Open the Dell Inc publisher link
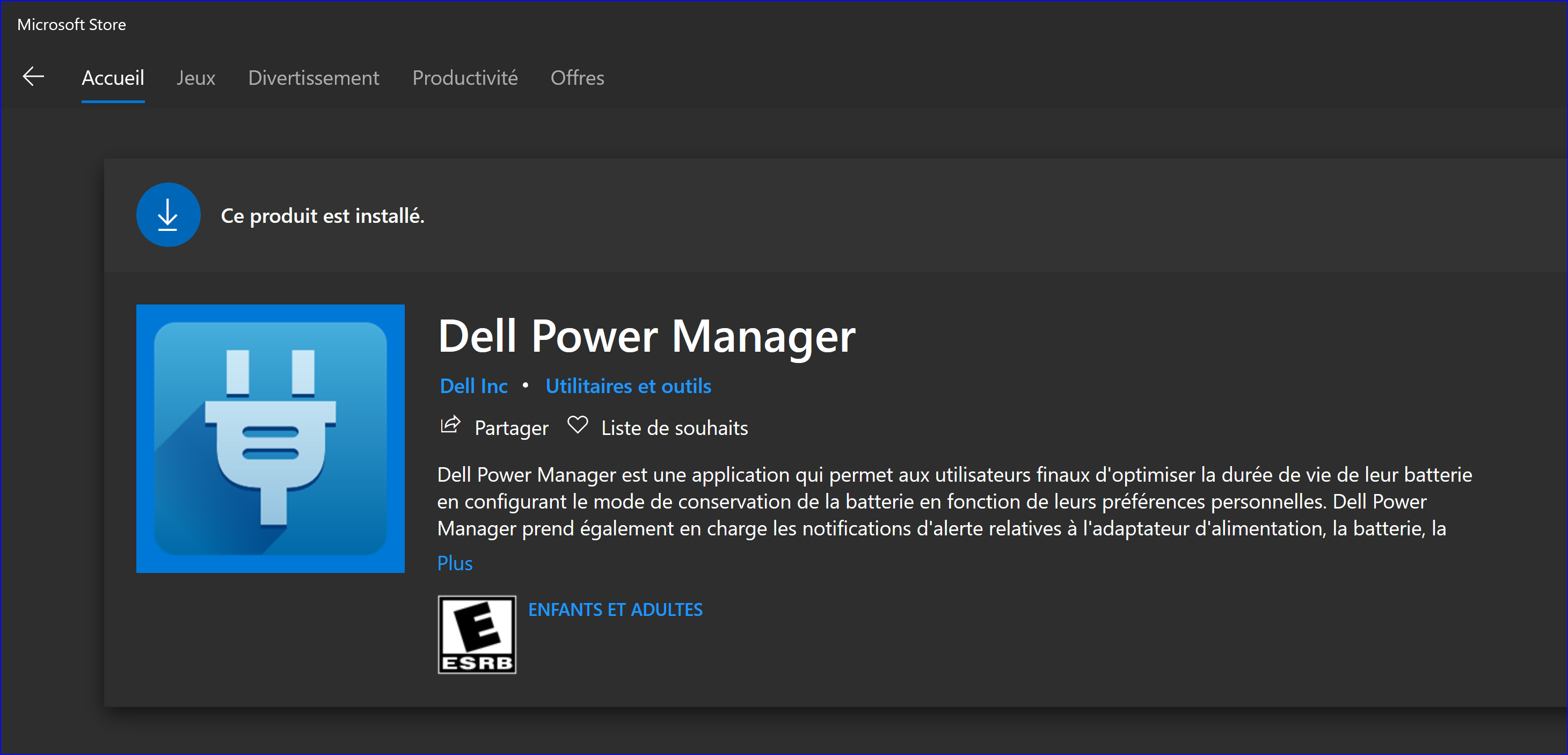 point(473,386)
